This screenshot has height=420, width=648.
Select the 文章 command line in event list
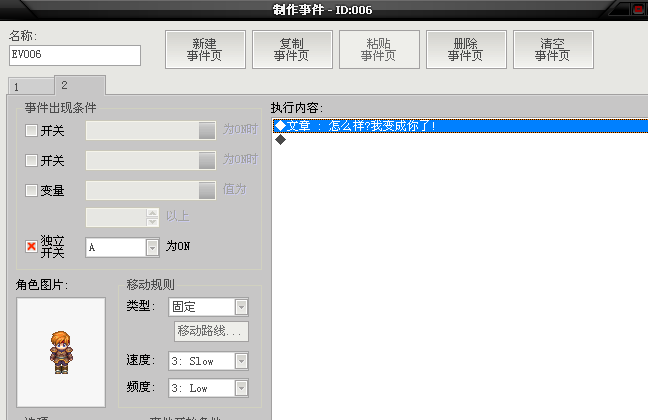(460, 126)
